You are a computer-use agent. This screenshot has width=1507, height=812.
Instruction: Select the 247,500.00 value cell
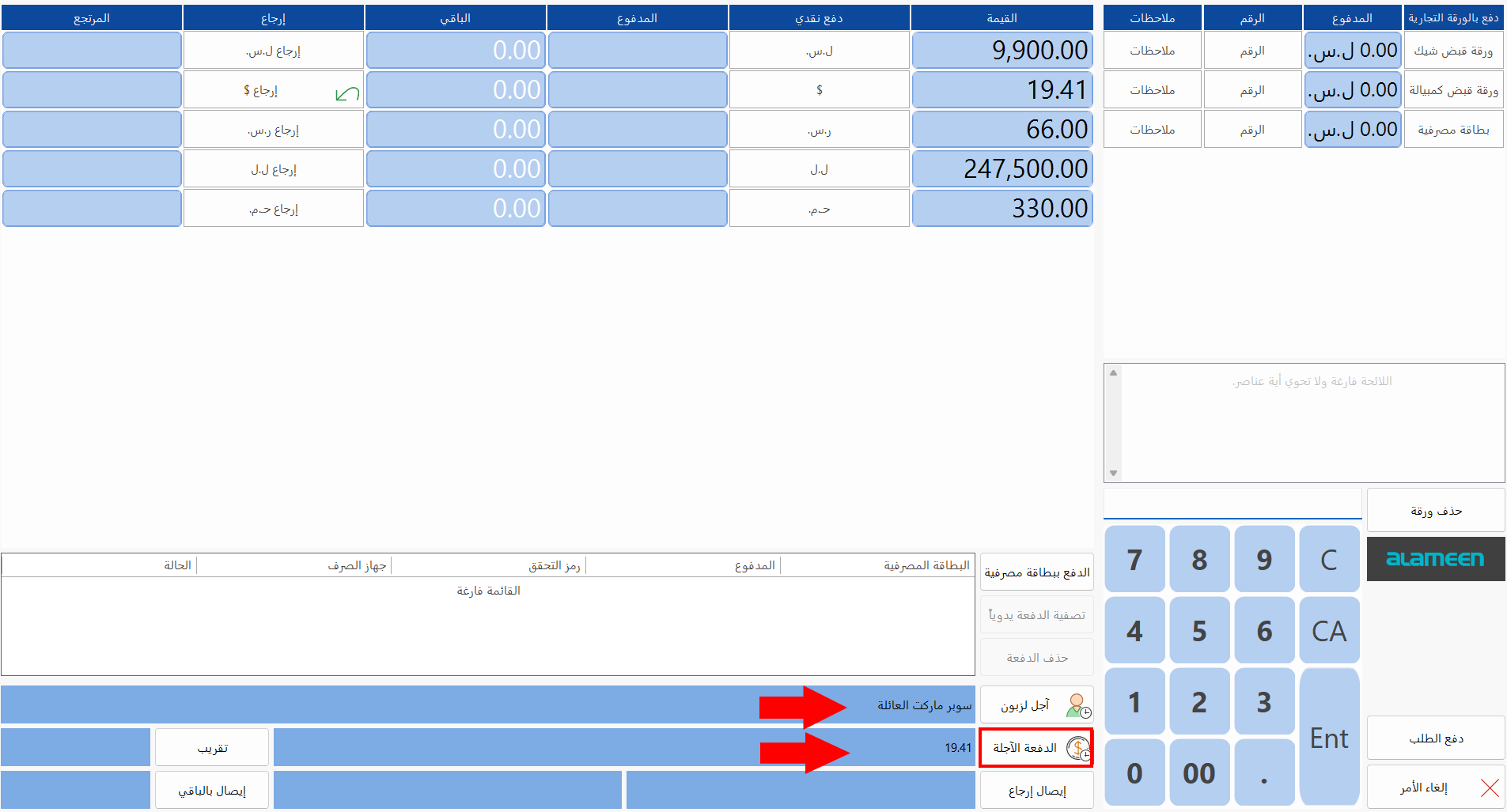(1002, 169)
